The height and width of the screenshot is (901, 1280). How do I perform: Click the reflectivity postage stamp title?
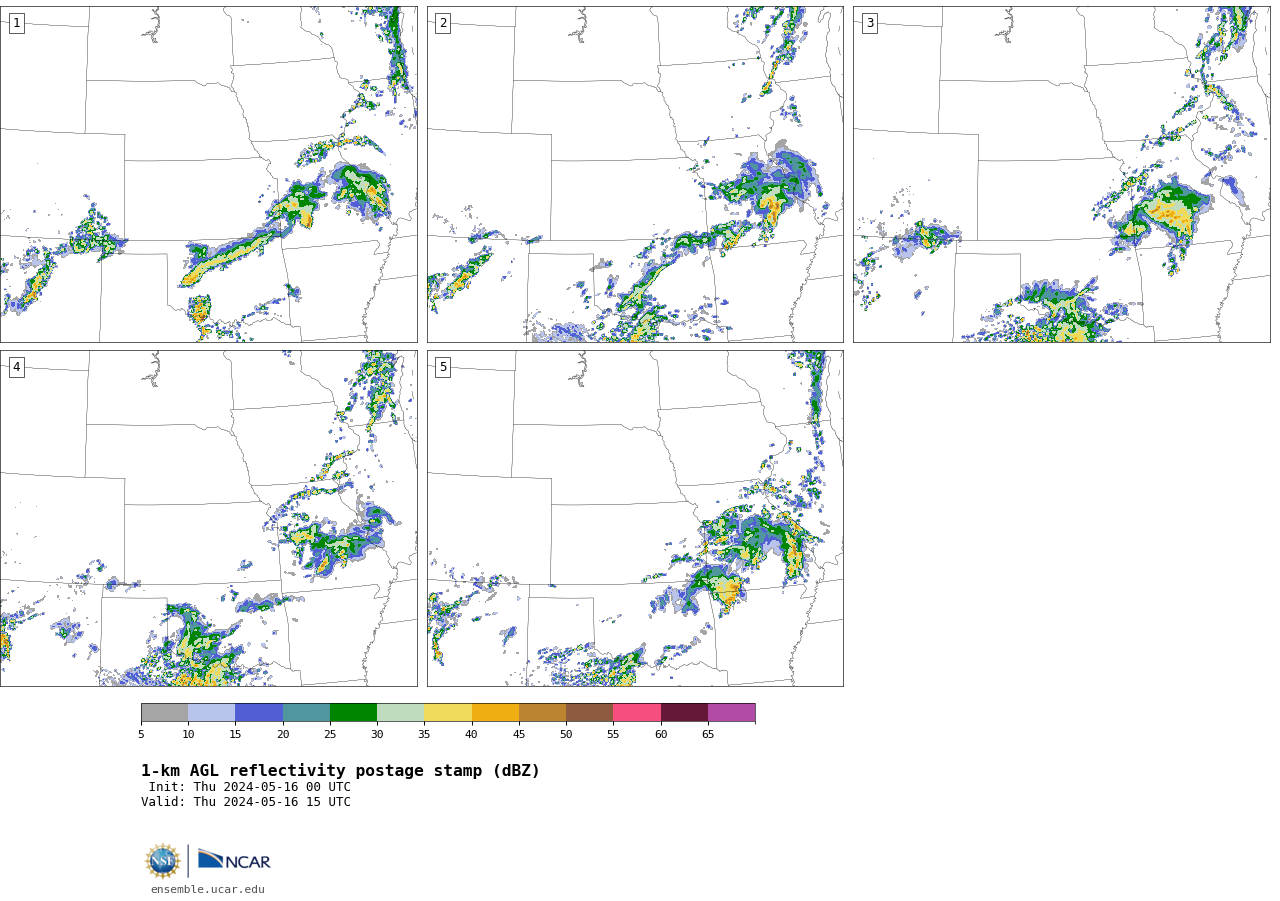pyautogui.click(x=340, y=771)
